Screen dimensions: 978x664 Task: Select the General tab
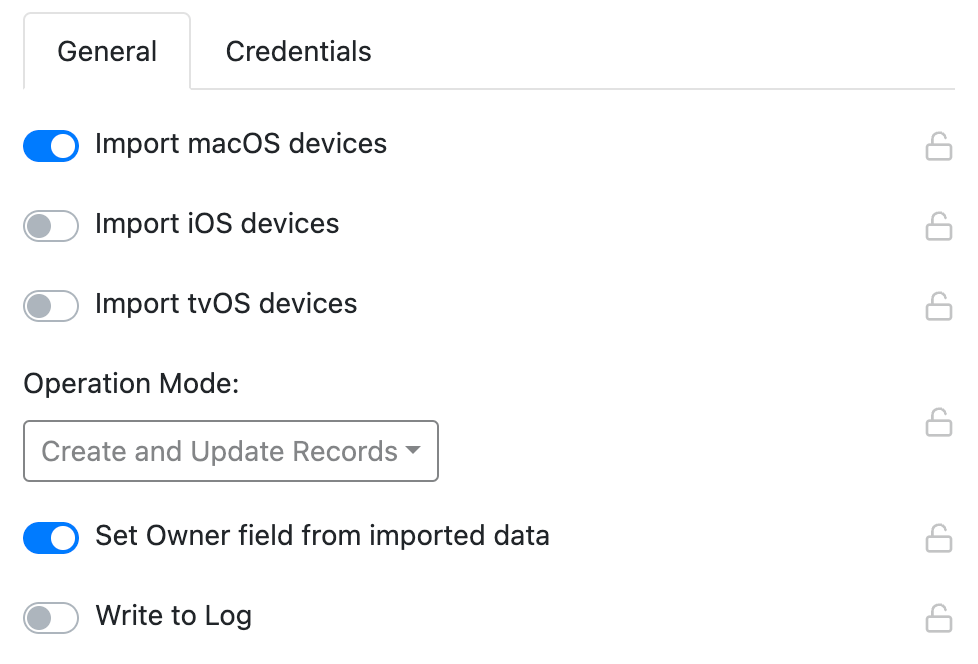point(107,51)
